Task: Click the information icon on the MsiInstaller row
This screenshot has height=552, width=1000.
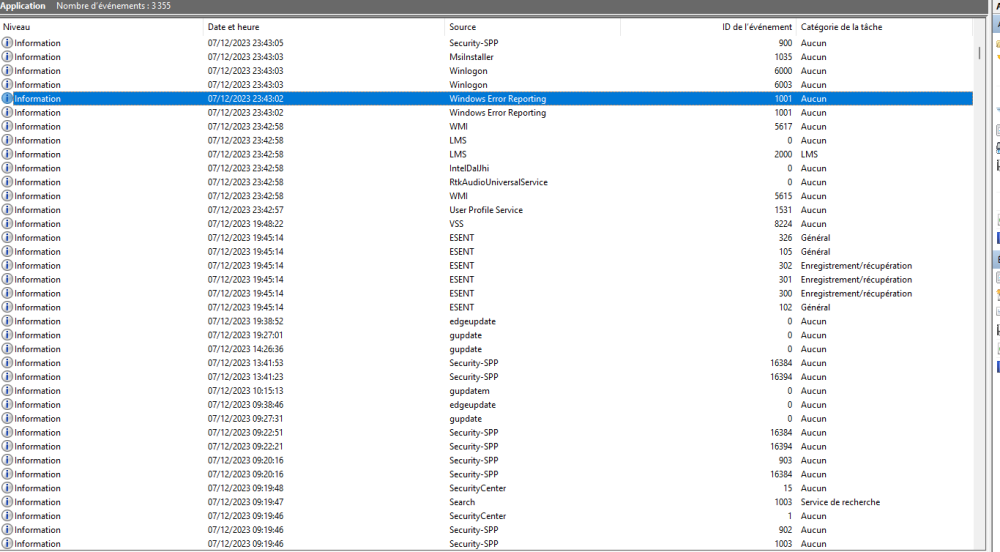Action: pyautogui.click(x=7, y=57)
